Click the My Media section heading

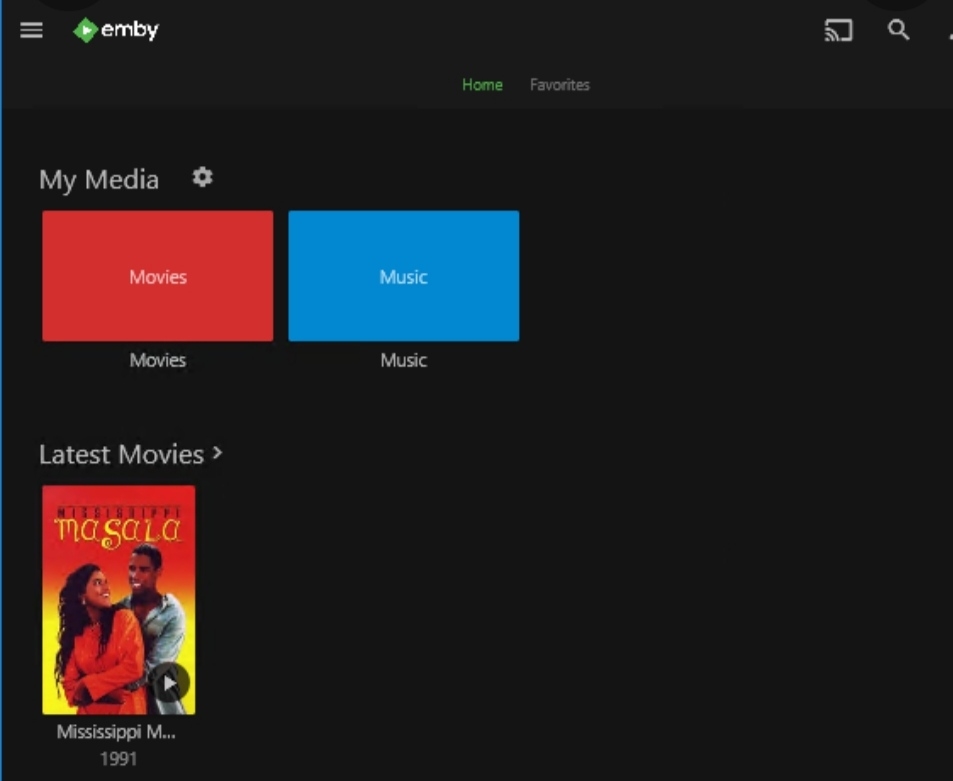99,180
